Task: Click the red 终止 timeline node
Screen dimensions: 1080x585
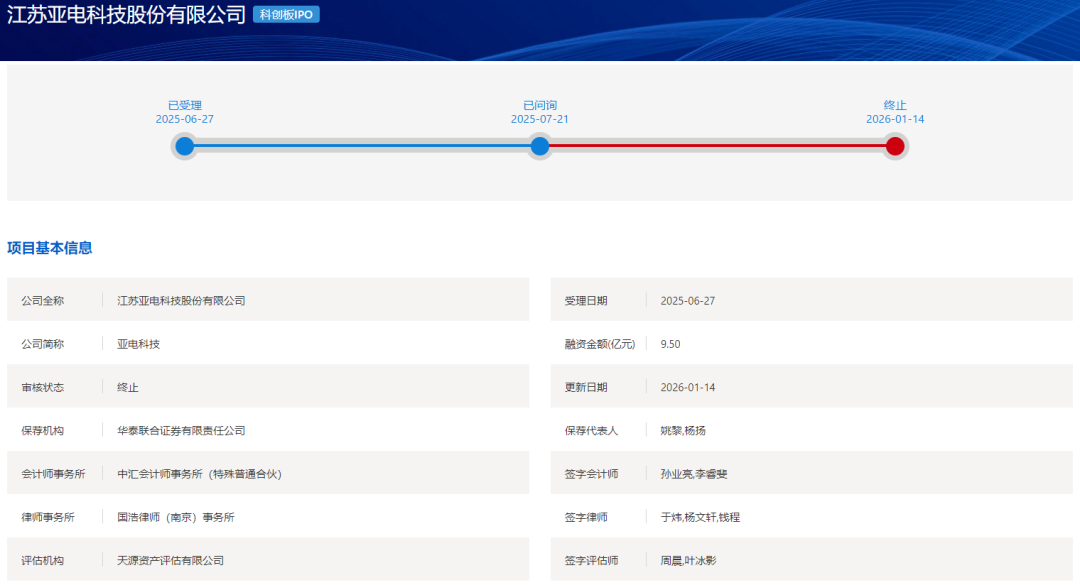Action: pos(895,147)
